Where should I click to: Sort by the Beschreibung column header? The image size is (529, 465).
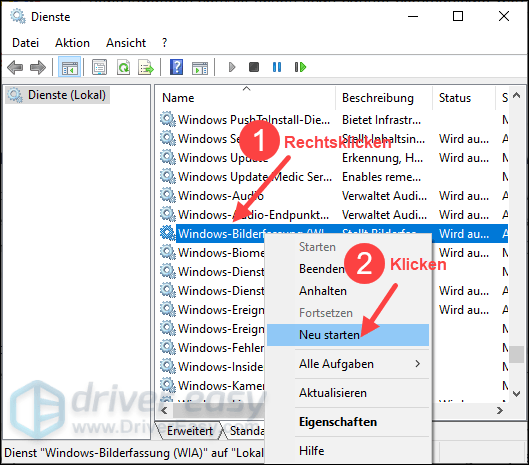pos(384,98)
